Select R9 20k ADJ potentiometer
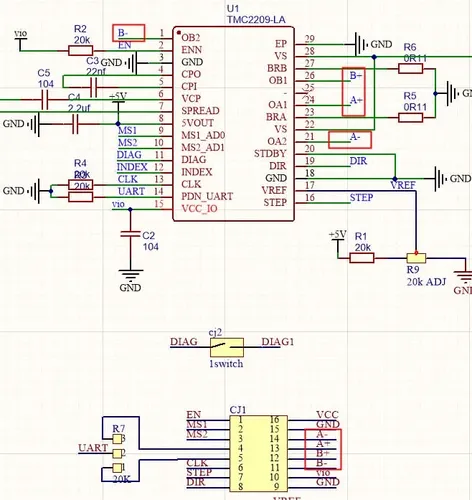 click(x=416, y=258)
